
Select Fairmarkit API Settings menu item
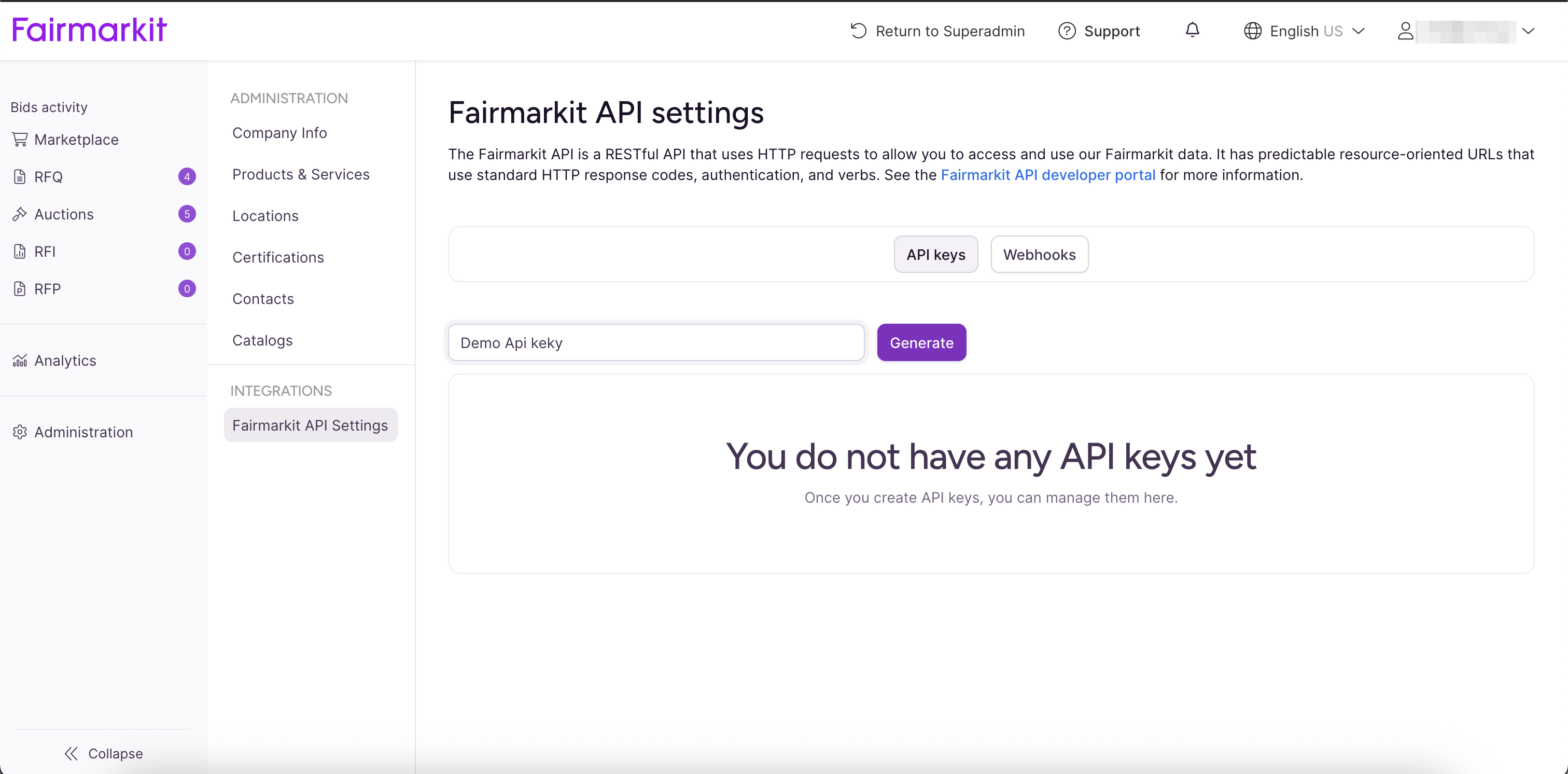coord(311,424)
